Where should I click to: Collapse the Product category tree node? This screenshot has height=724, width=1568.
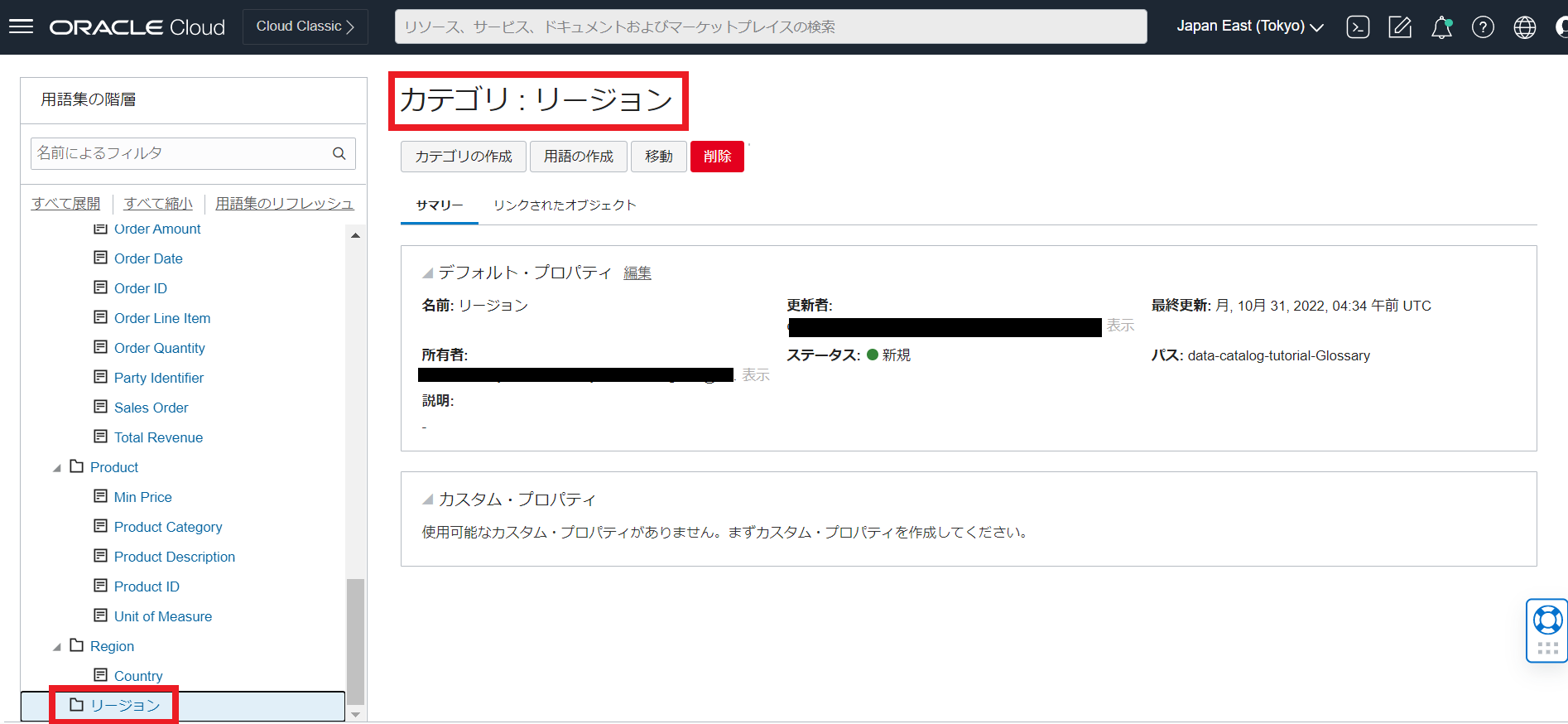click(57, 468)
